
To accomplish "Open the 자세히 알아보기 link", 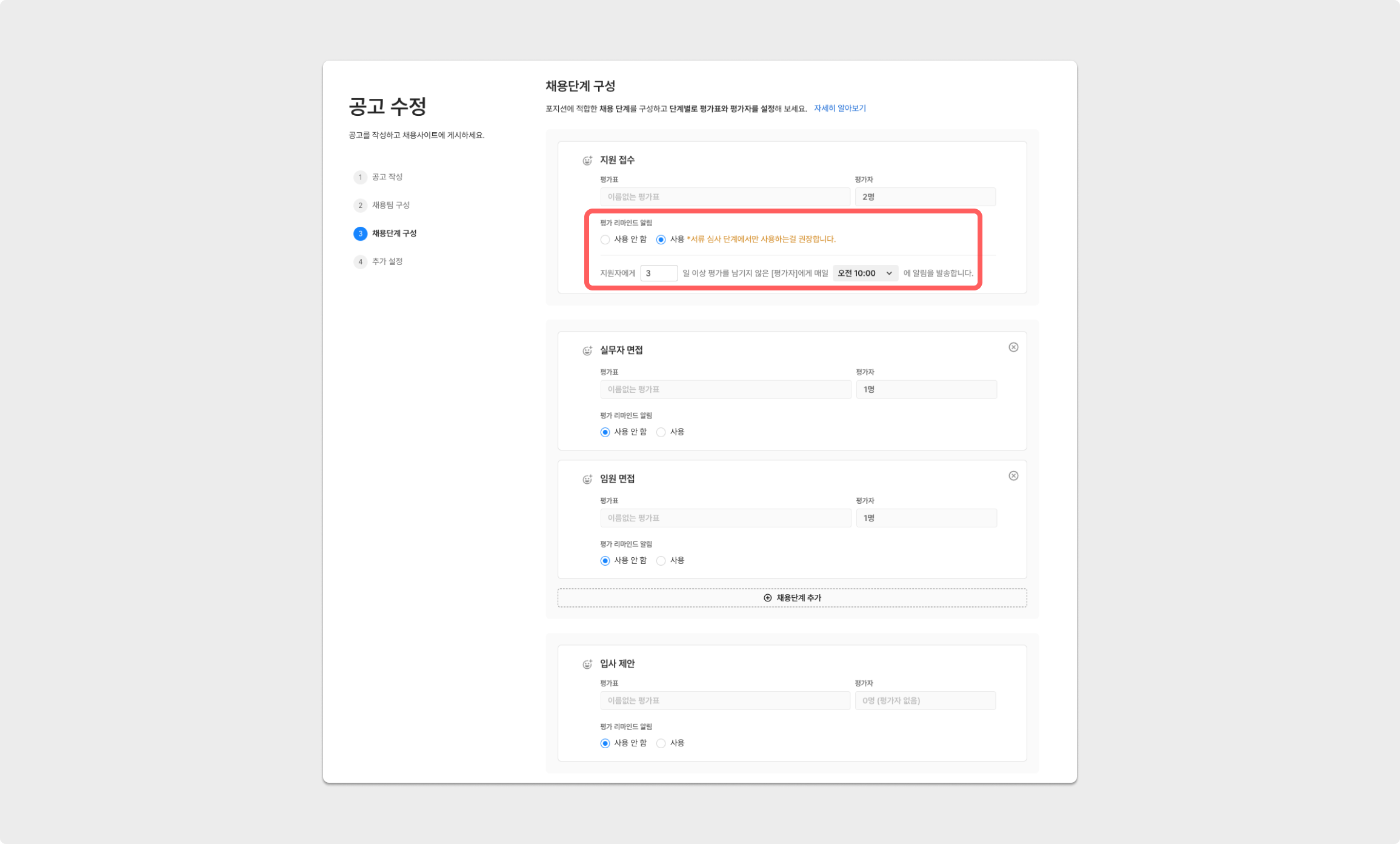I will [839, 109].
